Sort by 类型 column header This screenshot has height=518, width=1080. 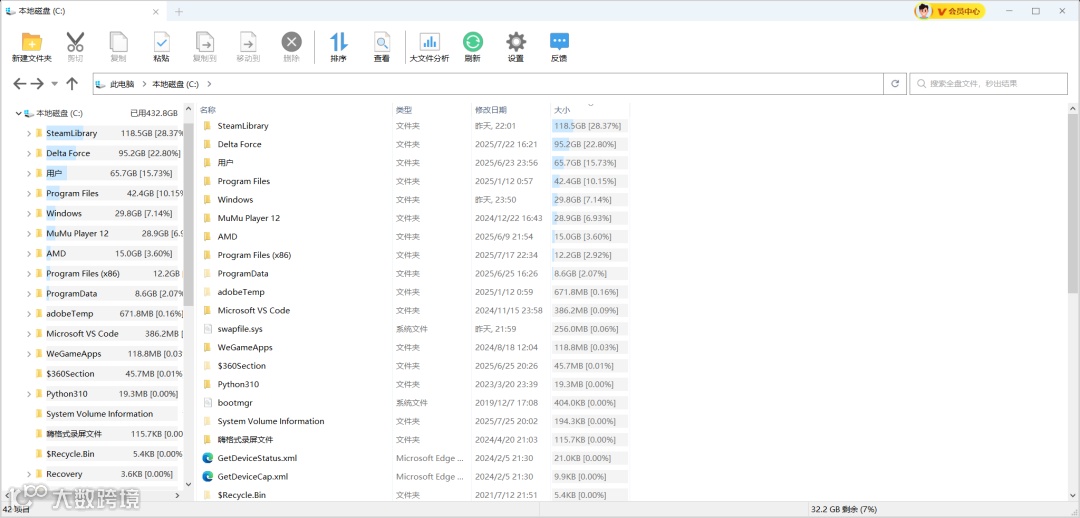pyautogui.click(x=404, y=110)
